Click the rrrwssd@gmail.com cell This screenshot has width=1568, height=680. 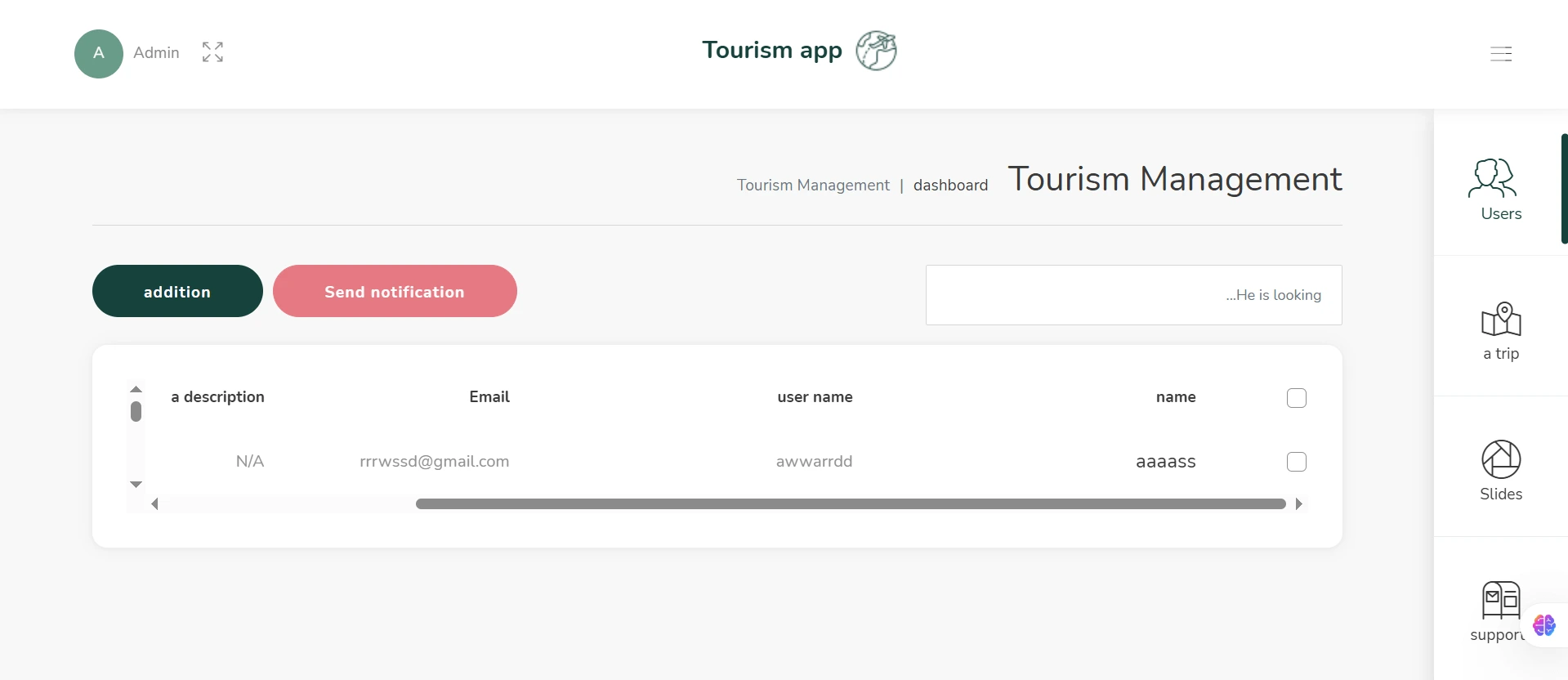[435, 462]
